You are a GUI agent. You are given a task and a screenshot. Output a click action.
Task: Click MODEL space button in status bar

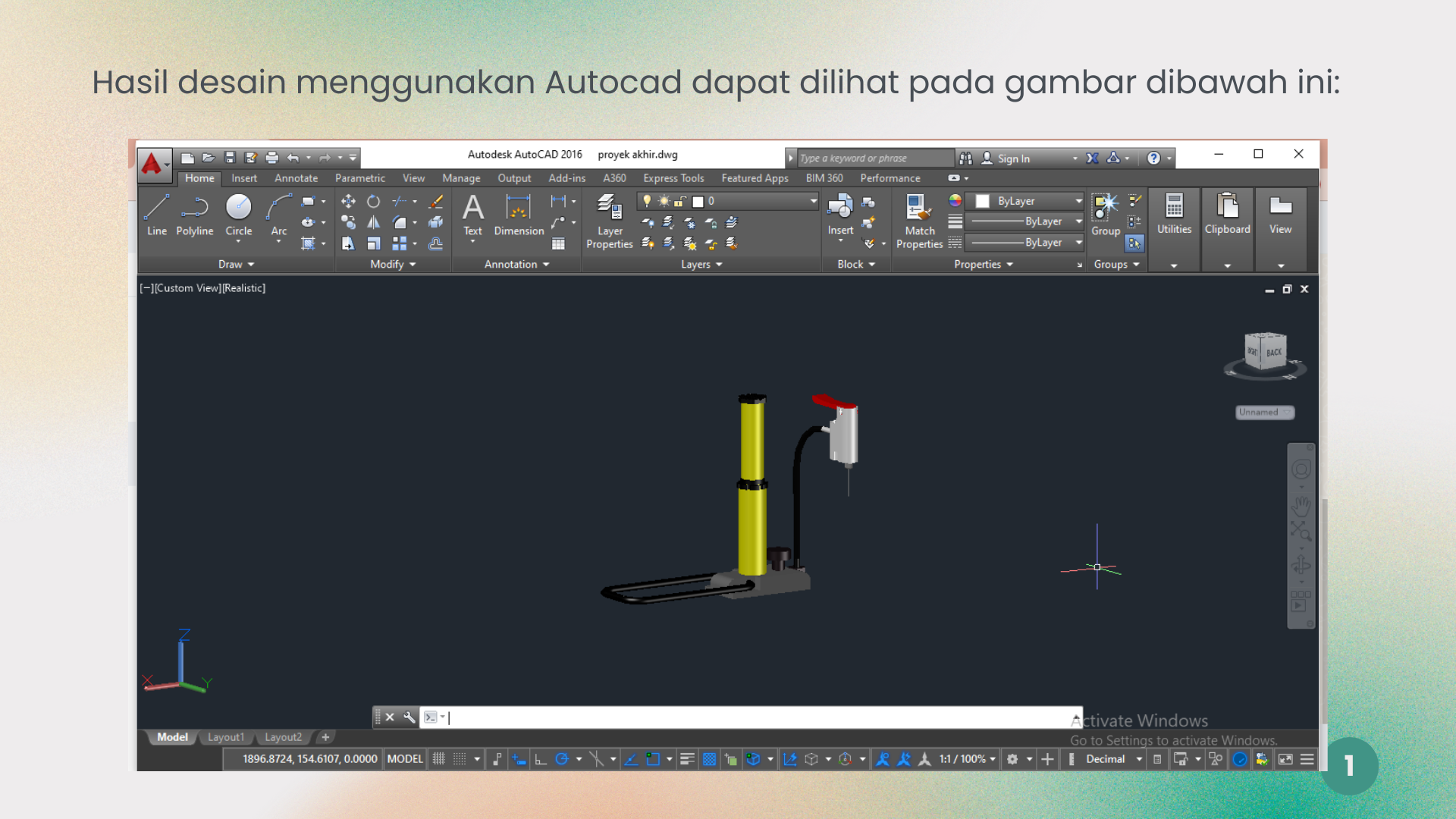click(405, 759)
